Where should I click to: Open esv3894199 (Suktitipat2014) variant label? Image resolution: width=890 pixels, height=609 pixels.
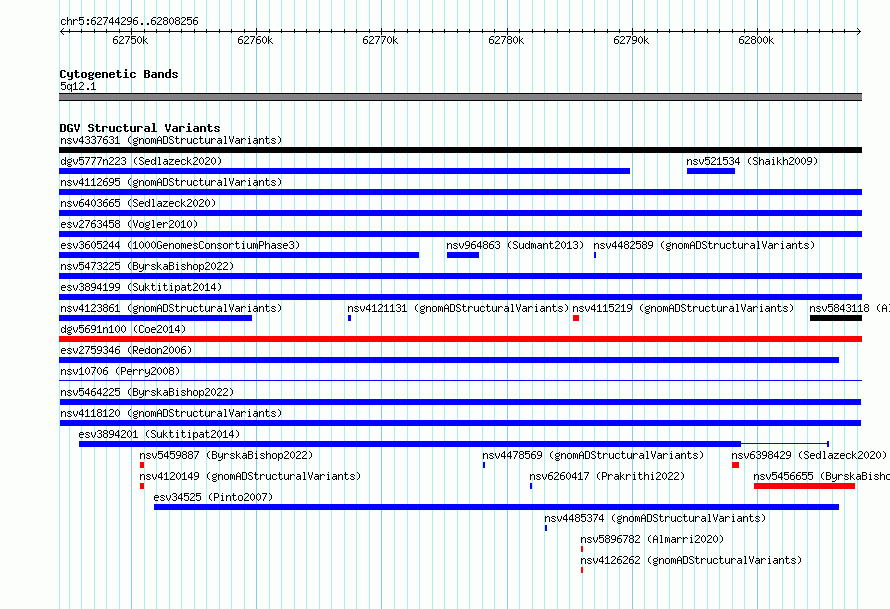point(141,287)
